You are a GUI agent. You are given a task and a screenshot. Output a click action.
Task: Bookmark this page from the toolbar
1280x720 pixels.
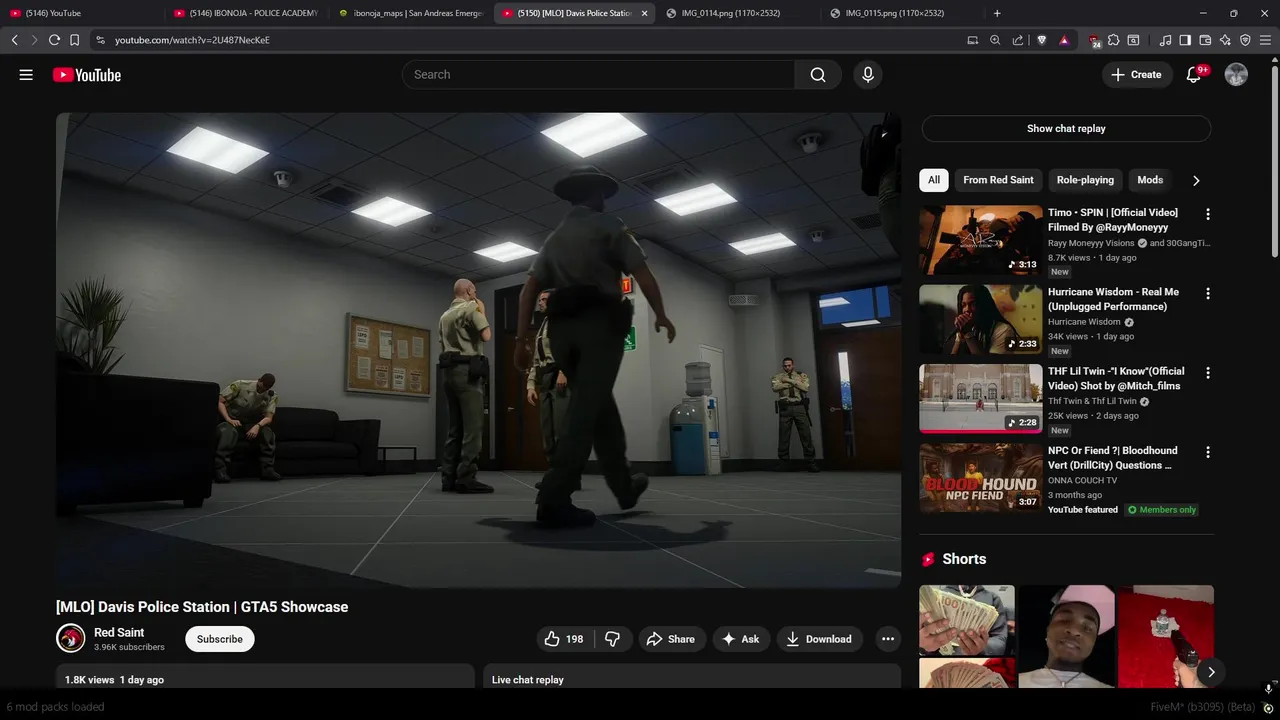pos(74,40)
